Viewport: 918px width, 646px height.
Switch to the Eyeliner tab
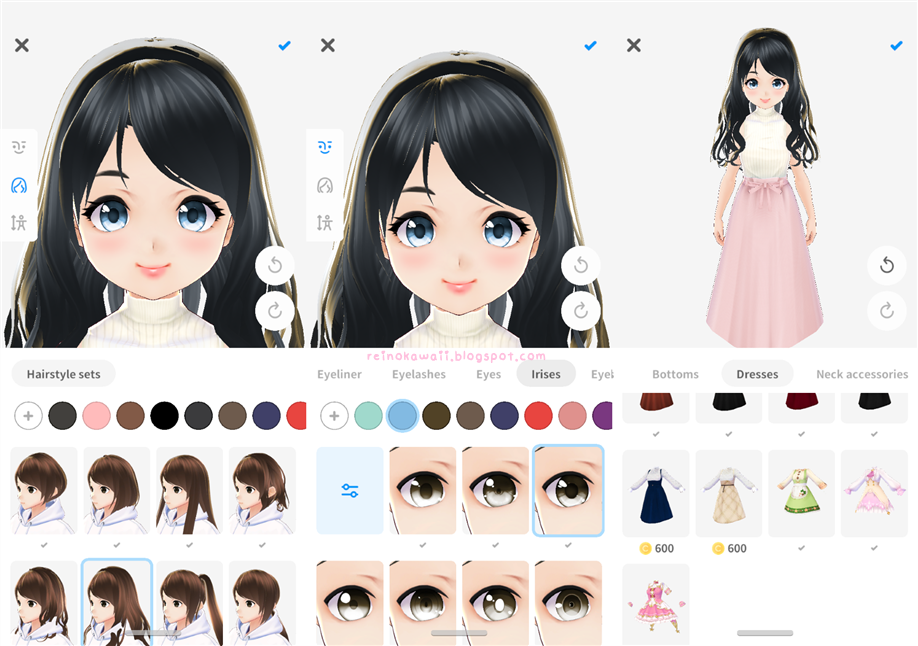coord(339,374)
